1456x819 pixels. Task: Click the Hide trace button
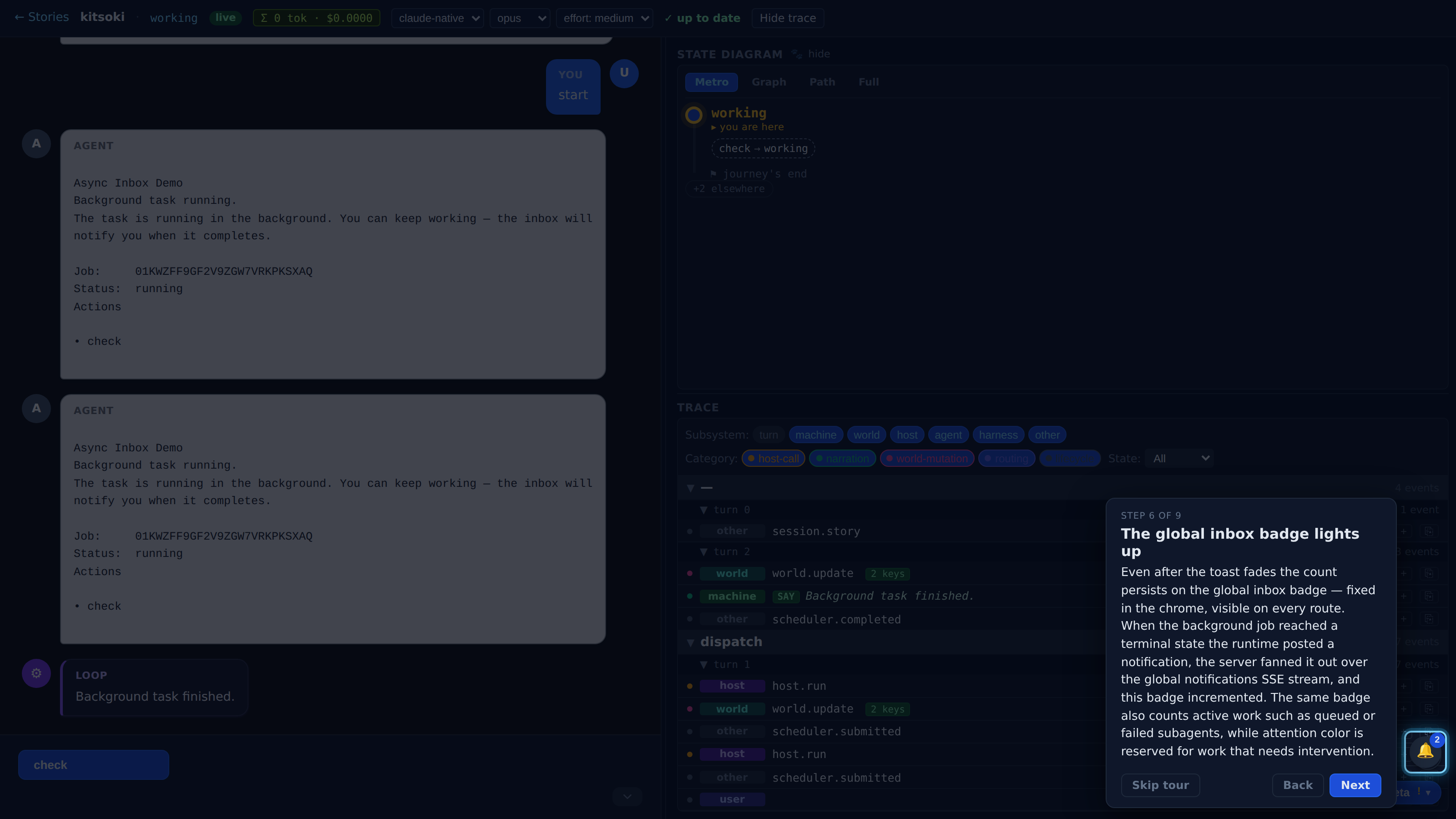(787, 18)
